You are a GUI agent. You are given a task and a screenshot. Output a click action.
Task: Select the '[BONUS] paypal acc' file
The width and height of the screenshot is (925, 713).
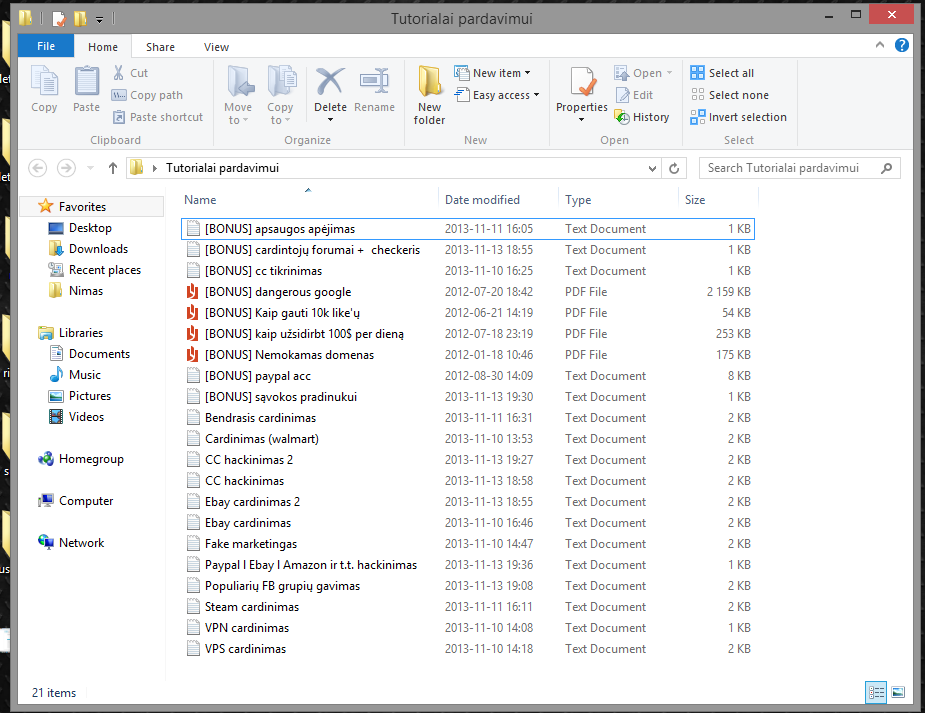(468, 376)
